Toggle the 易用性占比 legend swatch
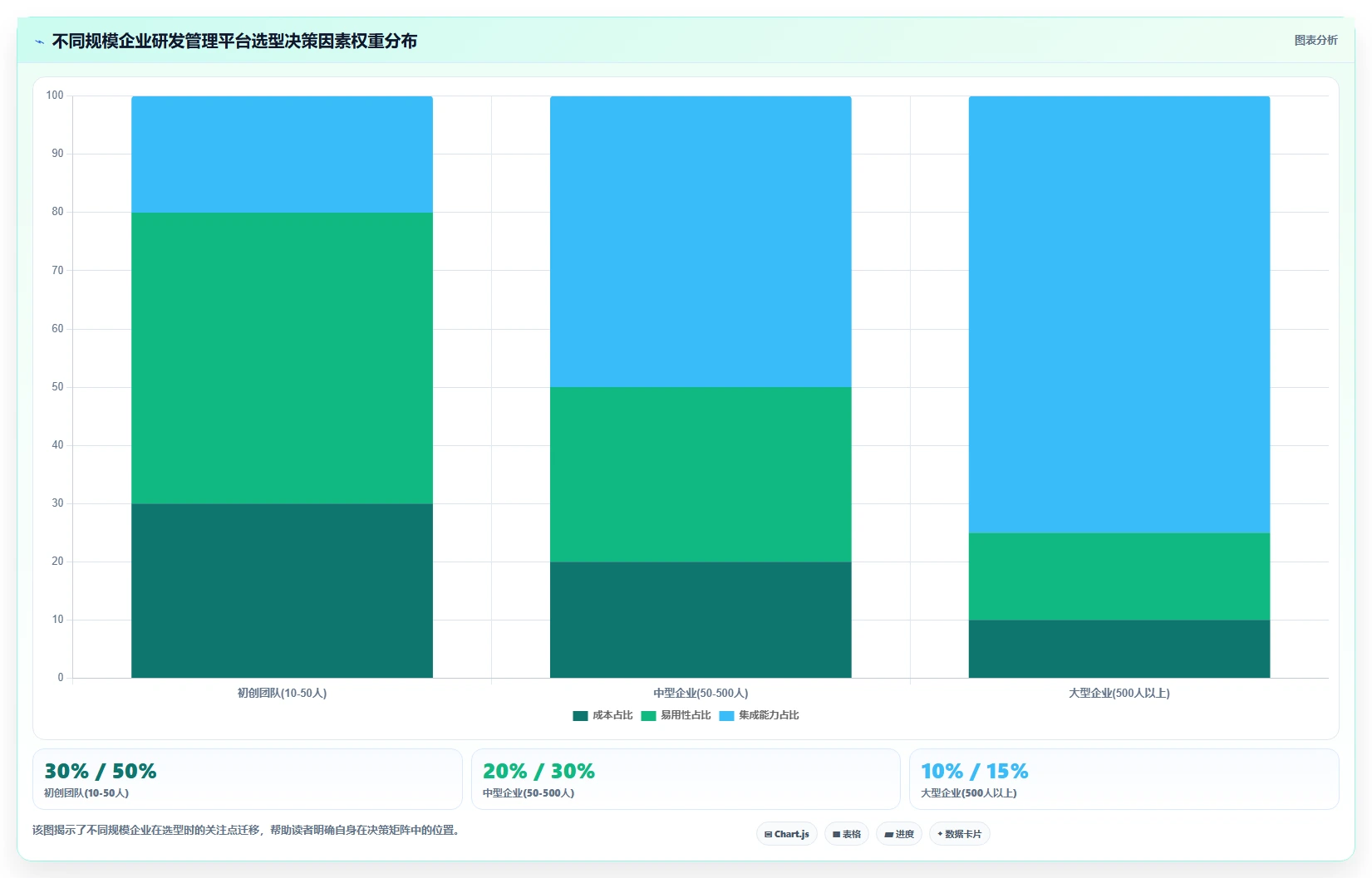The width and height of the screenshot is (1372, 878). pos(648,716)
